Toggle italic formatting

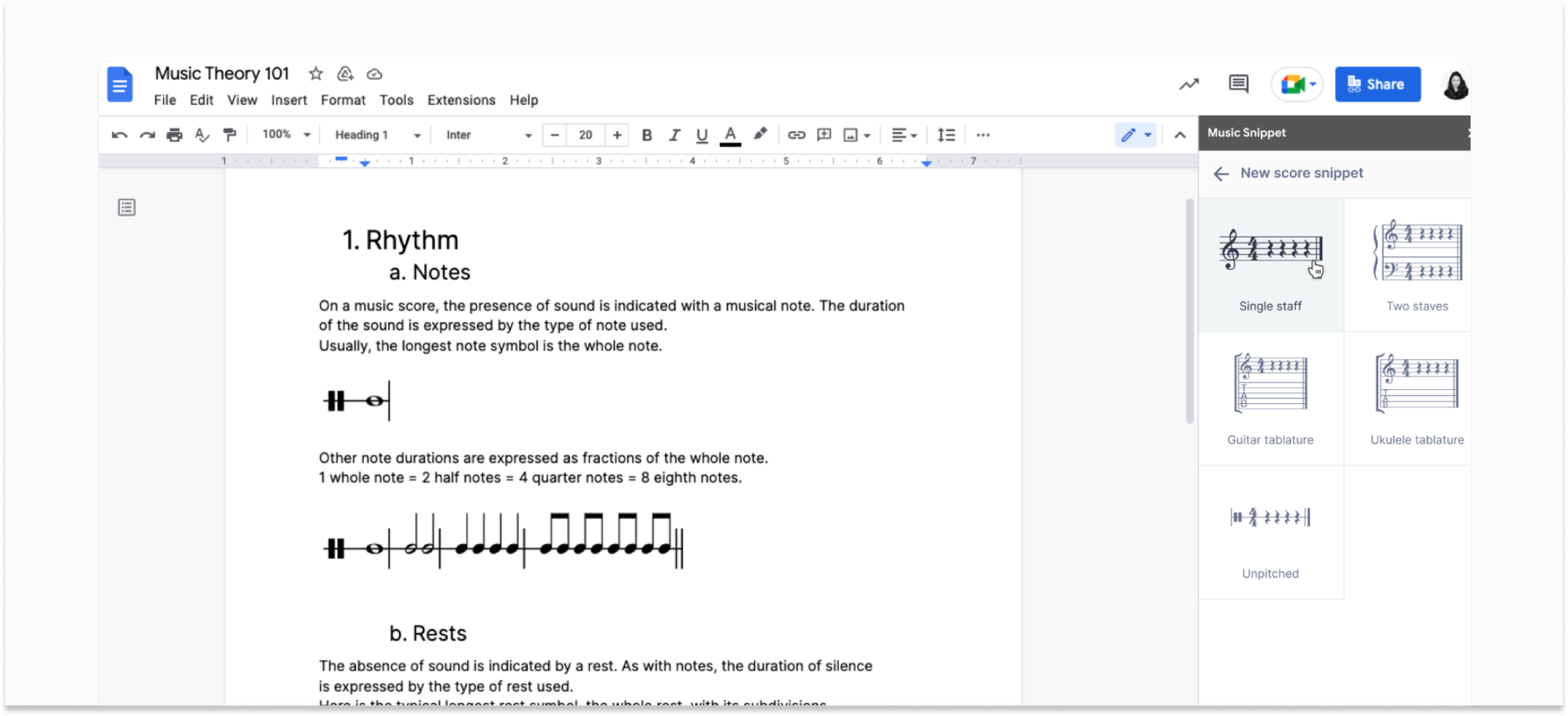674,135
